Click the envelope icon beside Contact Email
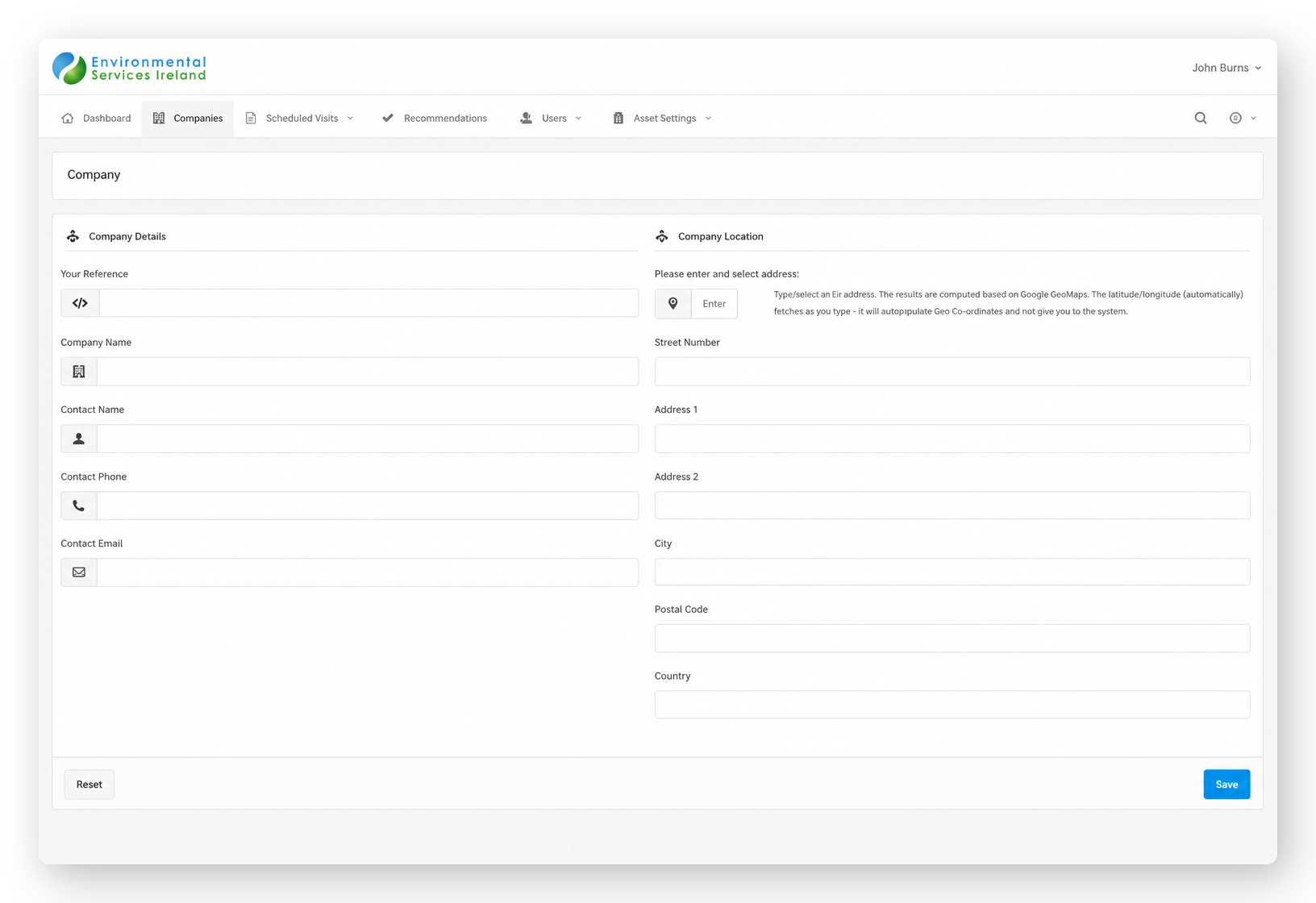Screen dimensions: 1316x903 coord(79,572)
